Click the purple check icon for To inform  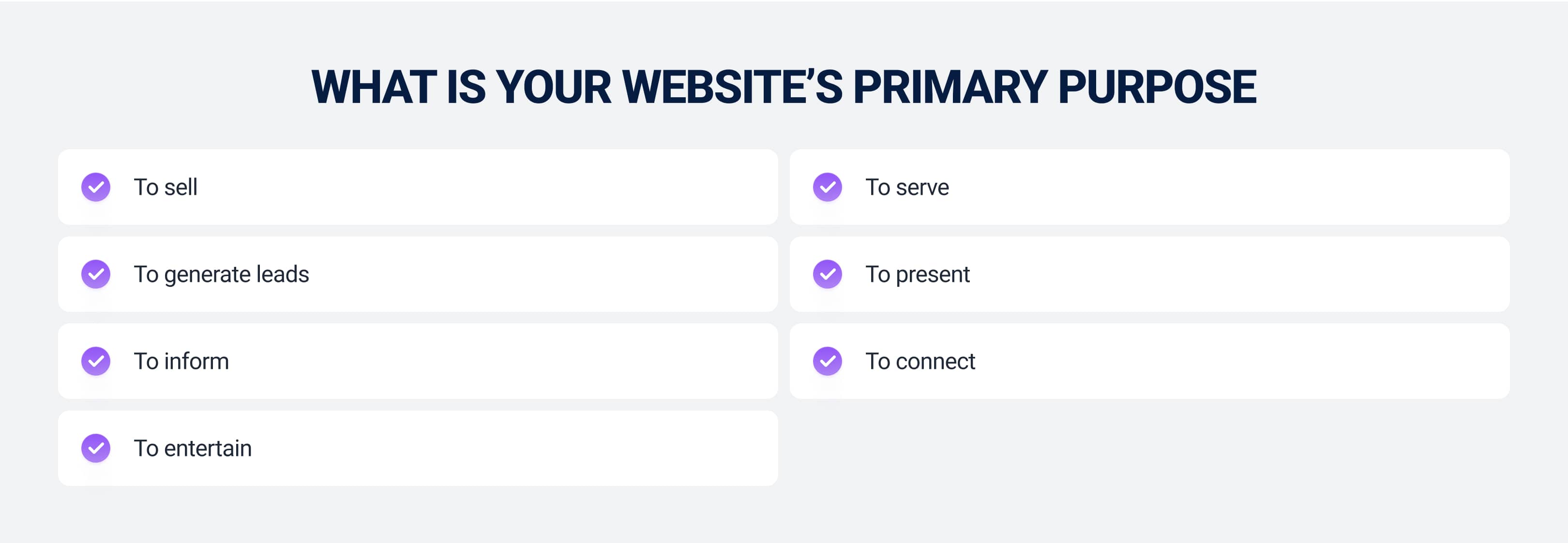(x=95, y=361)
